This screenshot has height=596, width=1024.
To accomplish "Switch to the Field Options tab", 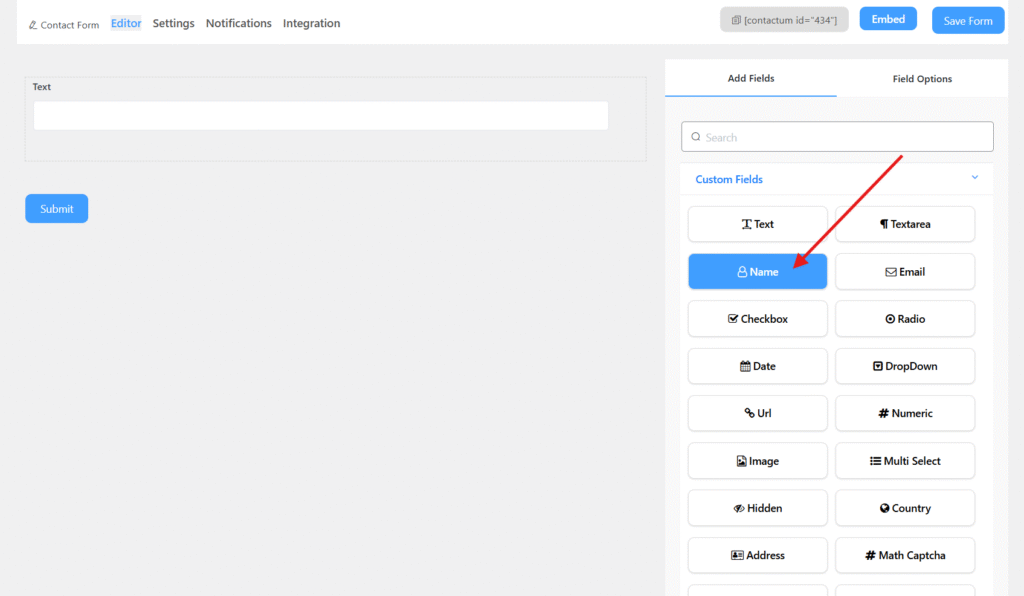I will (x=921, y=79).
